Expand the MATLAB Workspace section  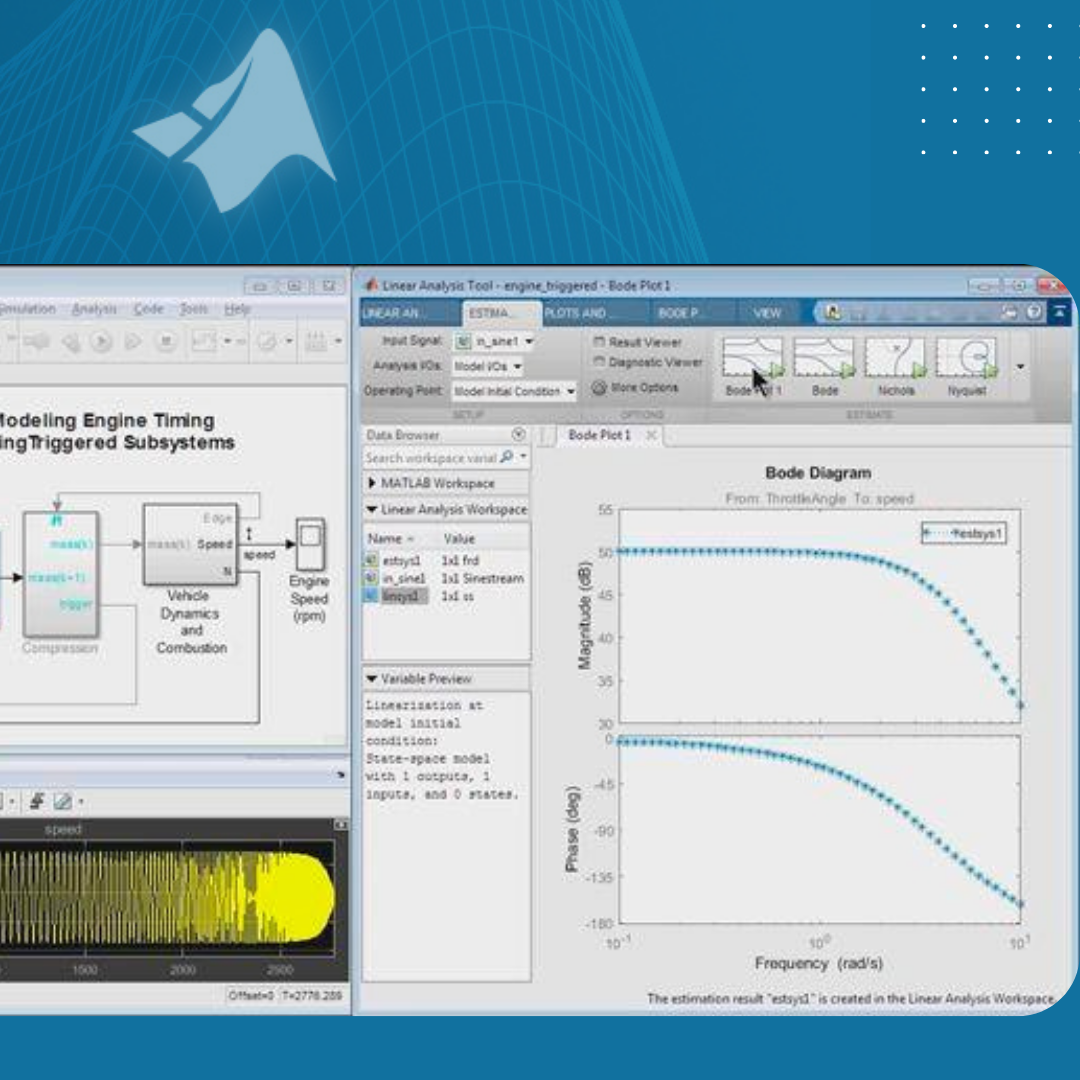point(373,483)
